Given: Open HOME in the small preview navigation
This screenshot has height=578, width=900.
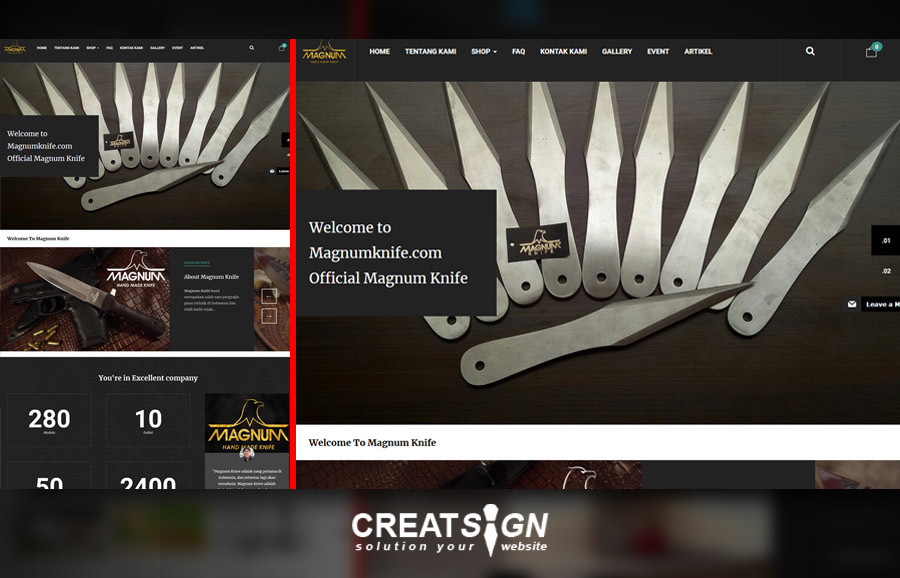Looking at the screenshot, I should pyautogui.click(x=41, y=48).
